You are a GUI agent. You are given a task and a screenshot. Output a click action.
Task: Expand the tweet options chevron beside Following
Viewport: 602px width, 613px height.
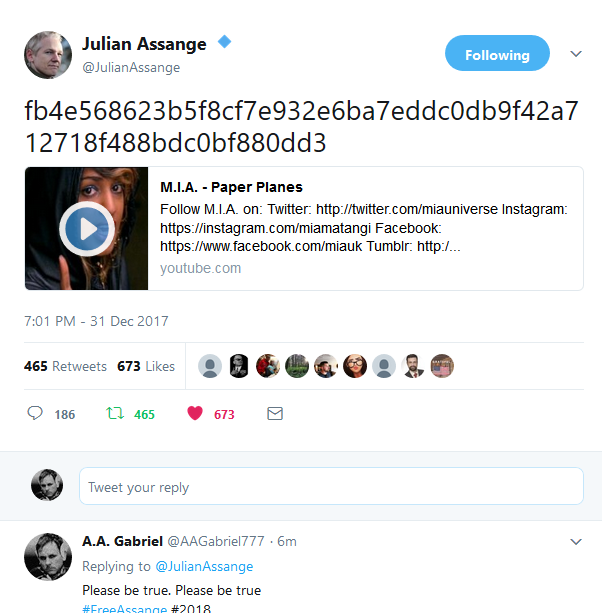click(576, 54)
